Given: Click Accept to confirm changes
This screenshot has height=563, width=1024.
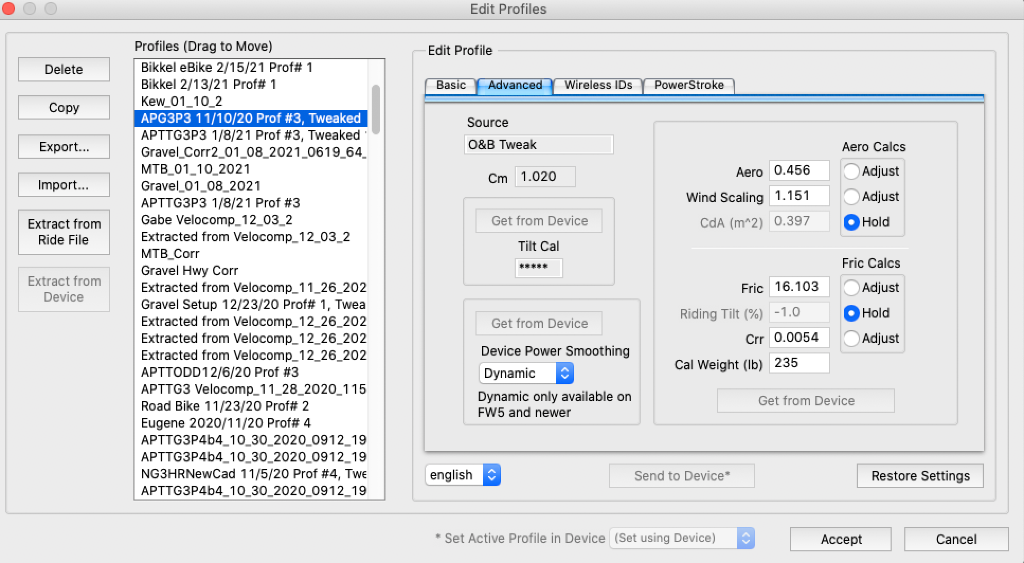Looking at the screenshot, I should 841,539.
